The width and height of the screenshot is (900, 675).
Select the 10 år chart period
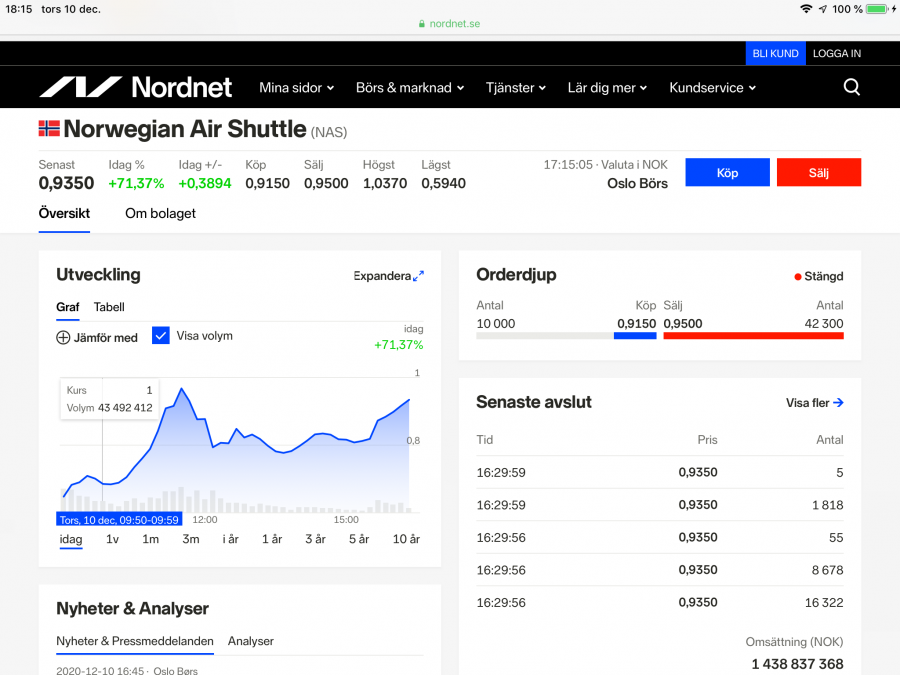click(x=406, y=539)
